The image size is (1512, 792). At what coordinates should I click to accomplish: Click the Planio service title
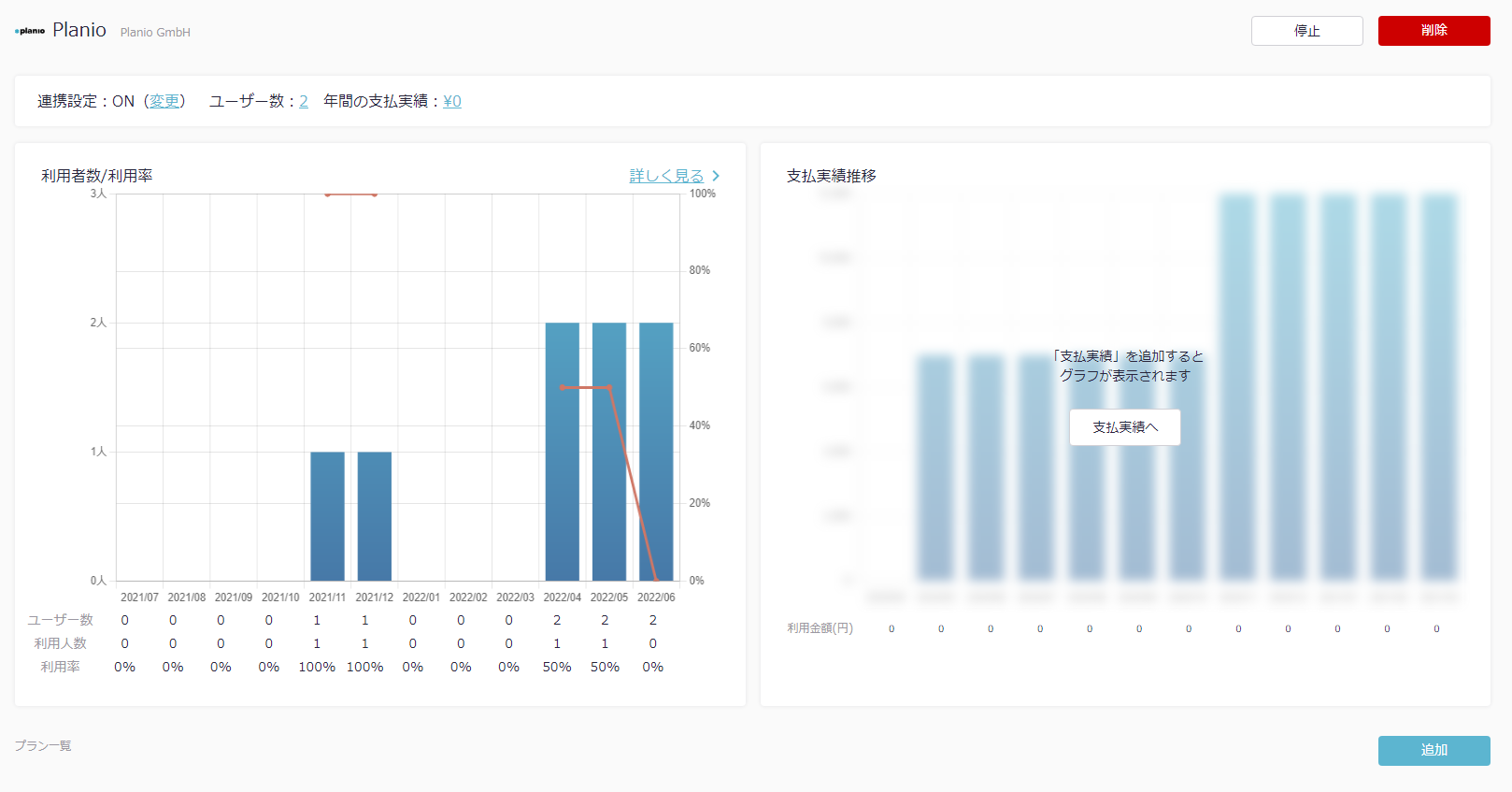click(x=79, y=30)
